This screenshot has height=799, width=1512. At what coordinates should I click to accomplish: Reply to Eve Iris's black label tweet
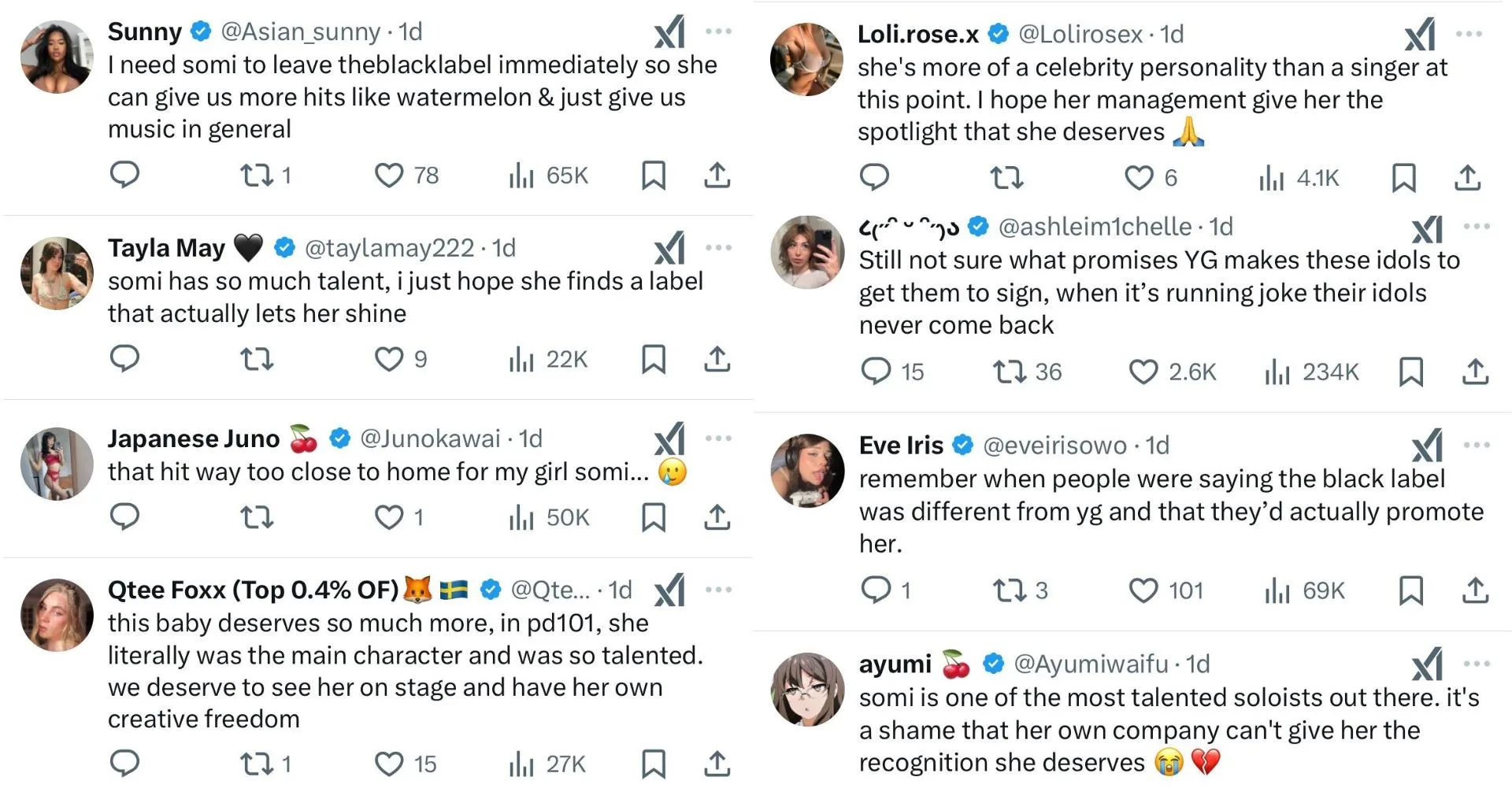tap(876, 590)
